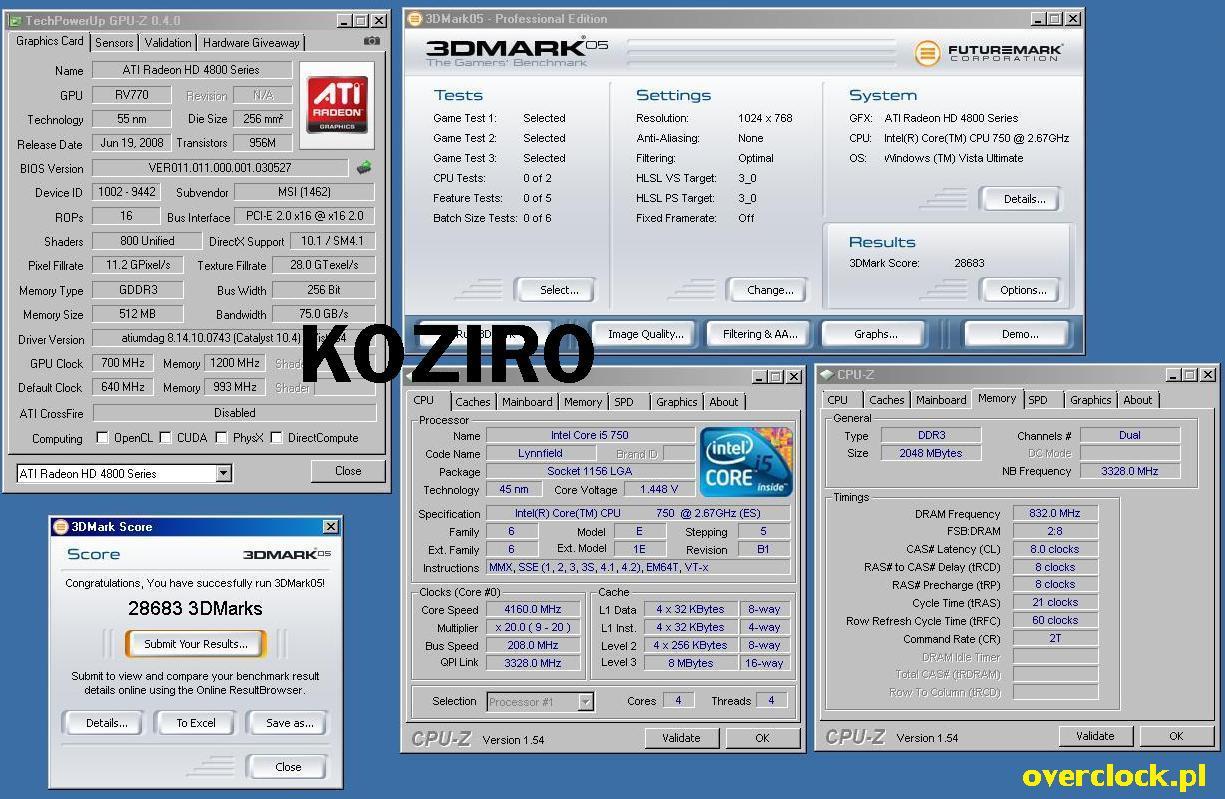Image resolution: width=1225 pixels, height=799 pixels.
Task: Open Filtering & AA... in 3DMark05
Action: pyautogui.click(x=761, y=334)
